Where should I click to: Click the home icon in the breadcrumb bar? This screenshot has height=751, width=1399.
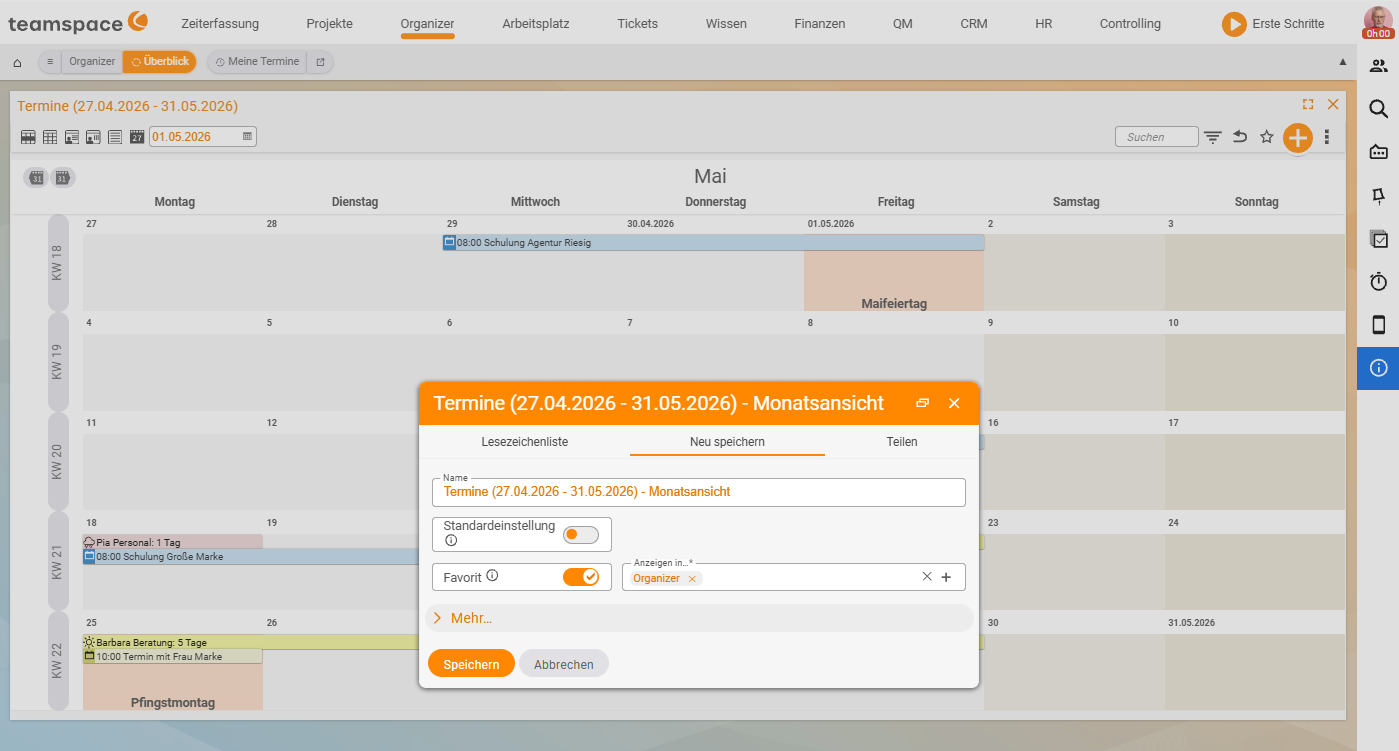(x=17, y=63)
